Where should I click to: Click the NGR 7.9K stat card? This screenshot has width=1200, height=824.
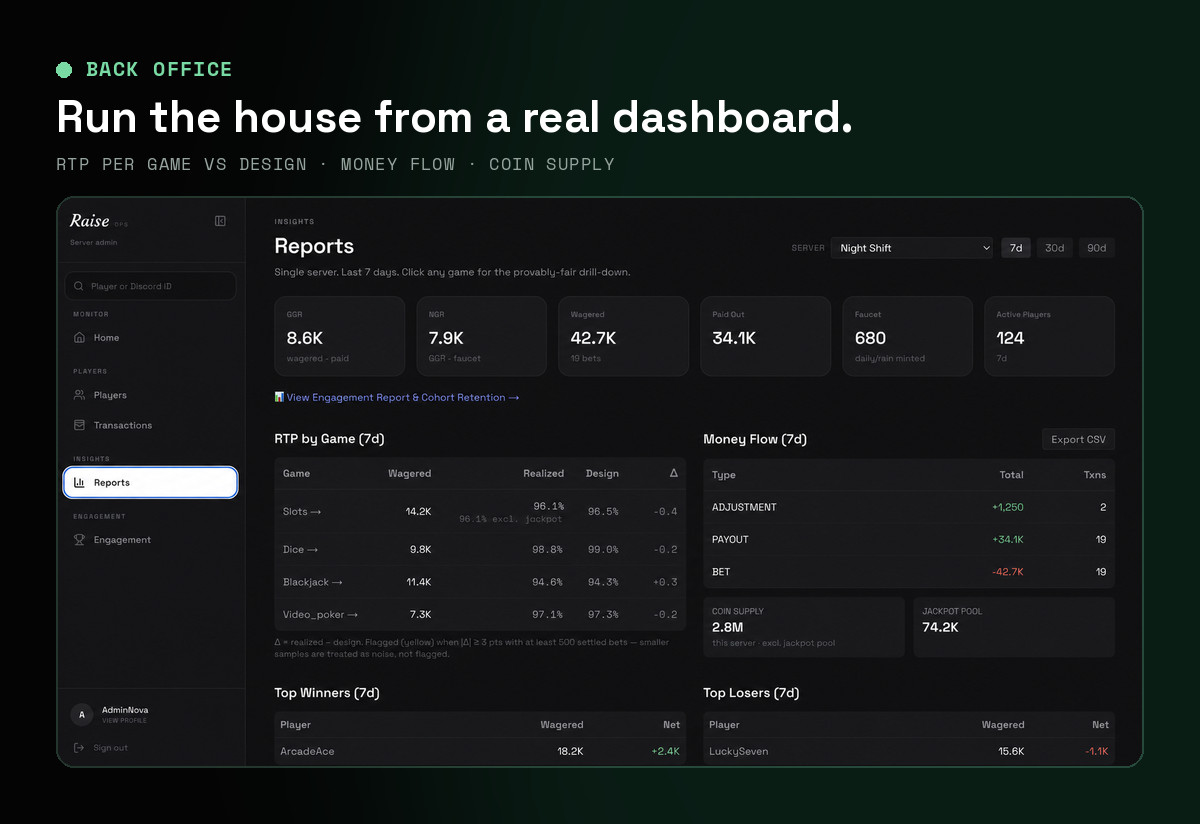[481, 336]
